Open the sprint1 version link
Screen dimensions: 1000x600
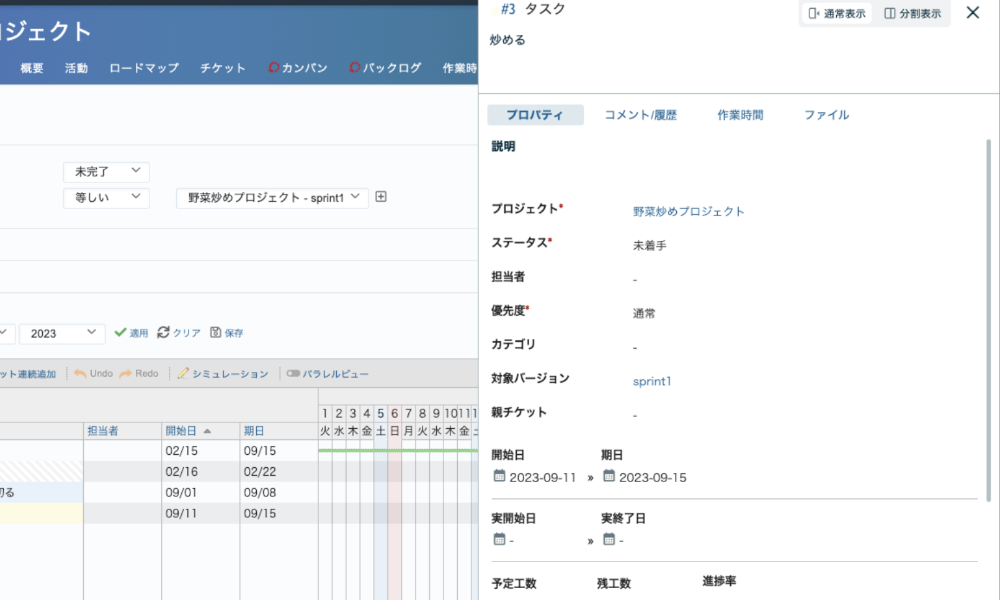coord(652,381)
